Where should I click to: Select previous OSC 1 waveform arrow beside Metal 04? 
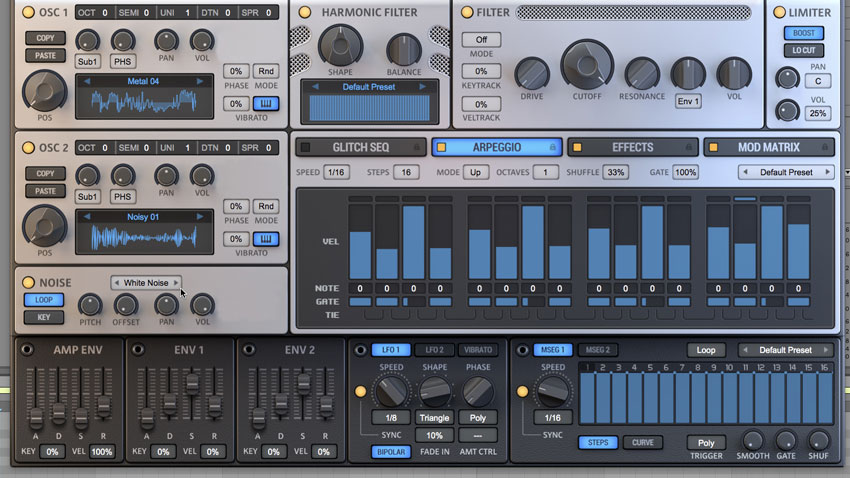(x=87, y=81)
